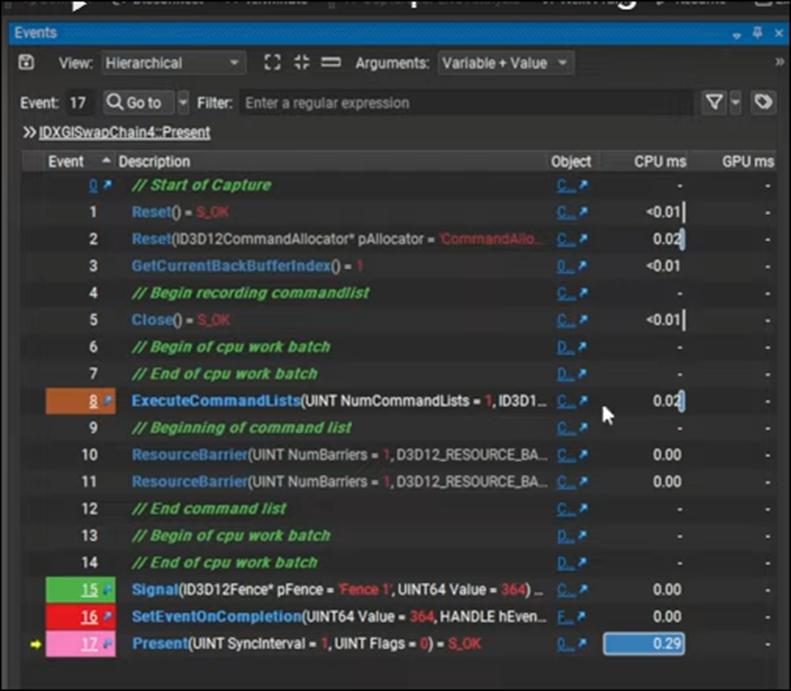791x691 pixels.
Task: Click orange event 8 link
Action: pyautogui.click(x=93, y=401)
